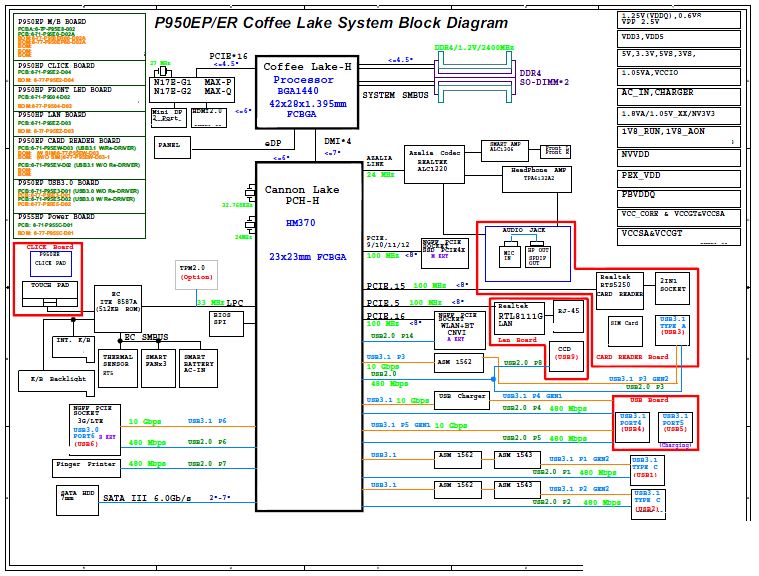Click the 'SMART BATTERY AC-IN' block
Image resolution: width=759 pixels, height=576 pixels.
[198, 368]
